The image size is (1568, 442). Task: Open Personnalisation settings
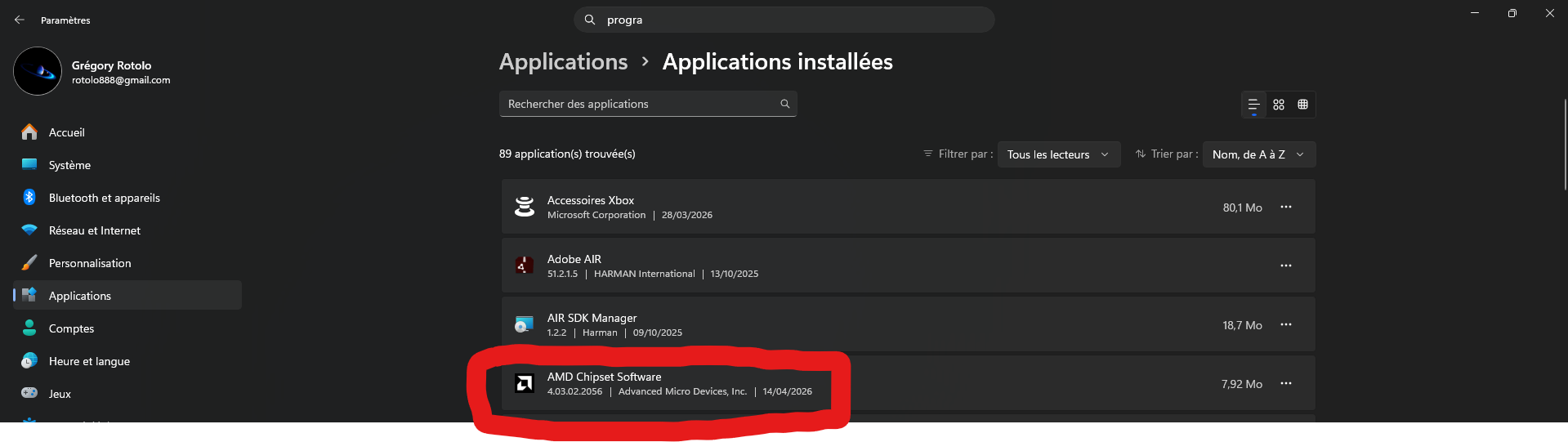[90, 263]
